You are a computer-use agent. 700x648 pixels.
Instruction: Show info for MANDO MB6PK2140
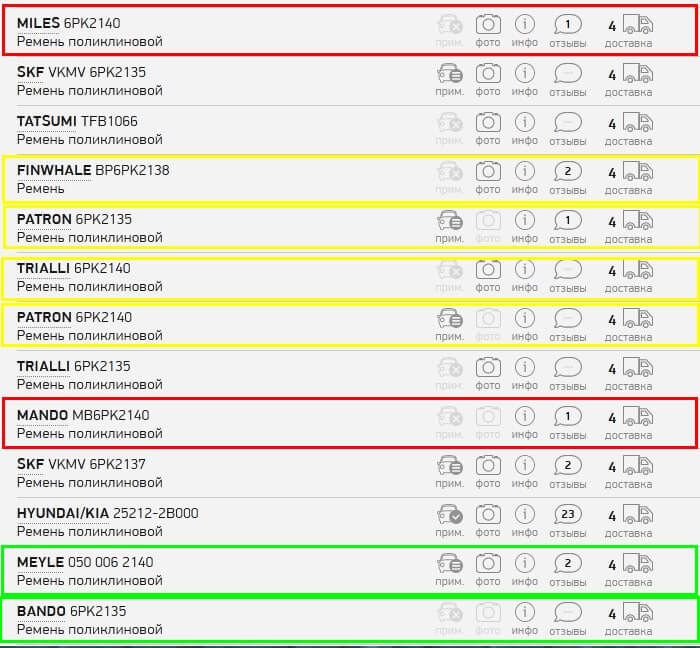click(x=525, y=421)
